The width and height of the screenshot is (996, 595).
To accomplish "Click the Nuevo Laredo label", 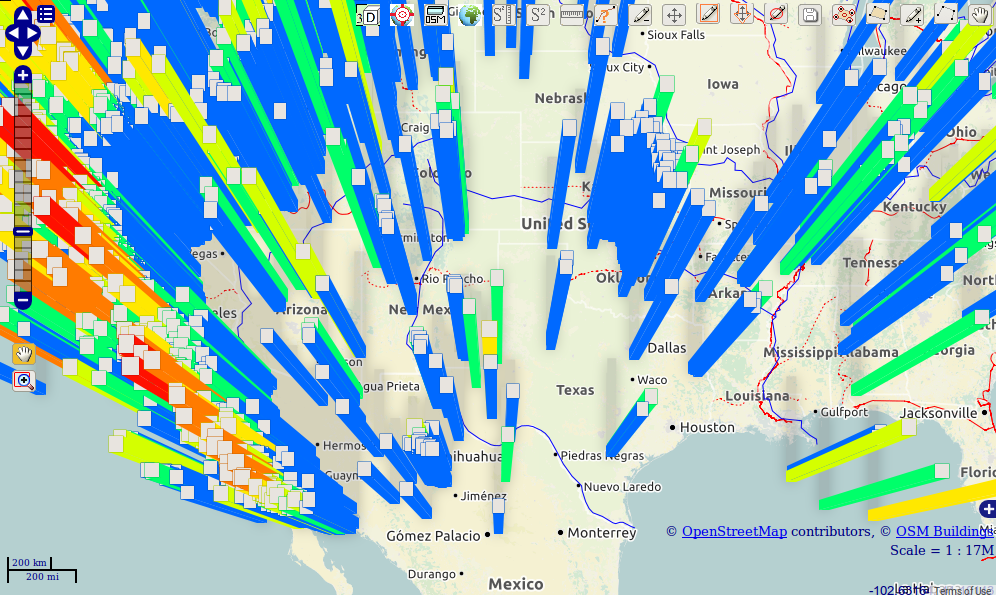I will pos(622,487).
